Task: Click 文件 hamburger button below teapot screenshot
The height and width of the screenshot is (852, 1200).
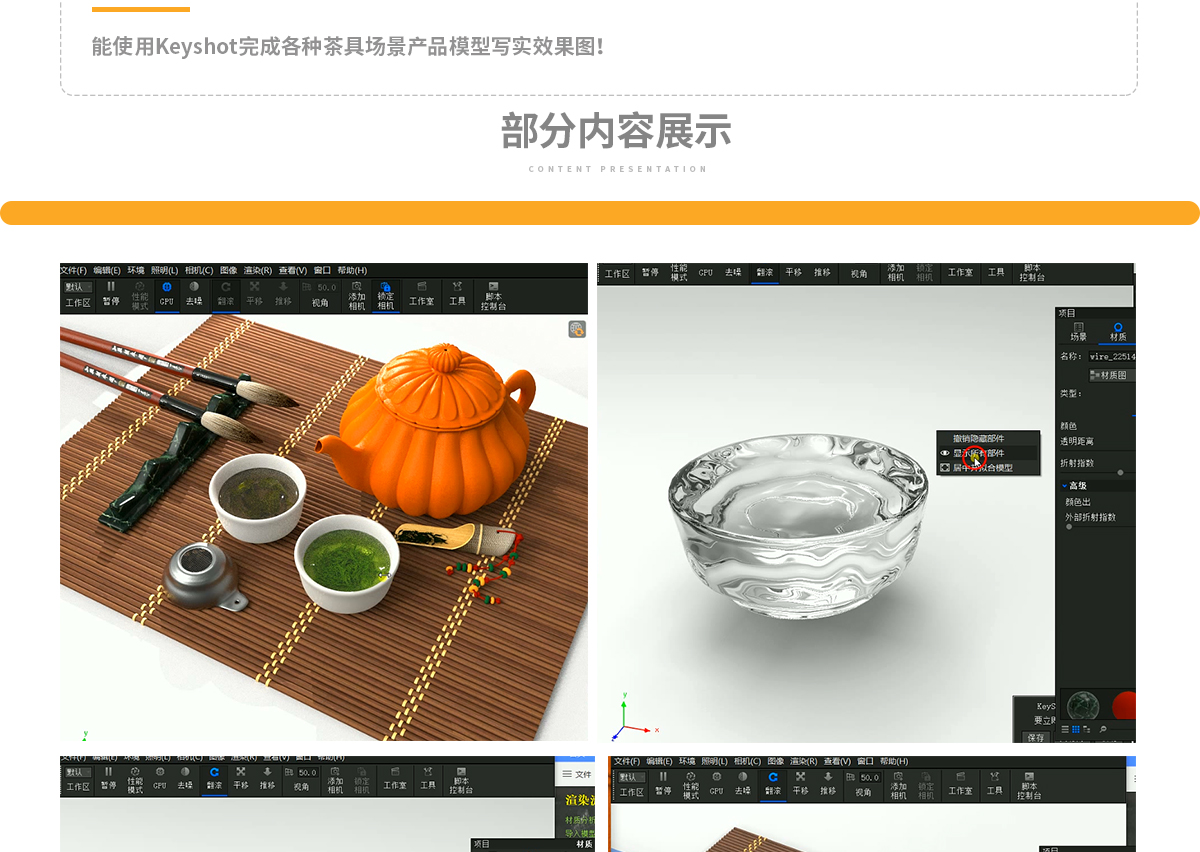Action: coord(576,774)
